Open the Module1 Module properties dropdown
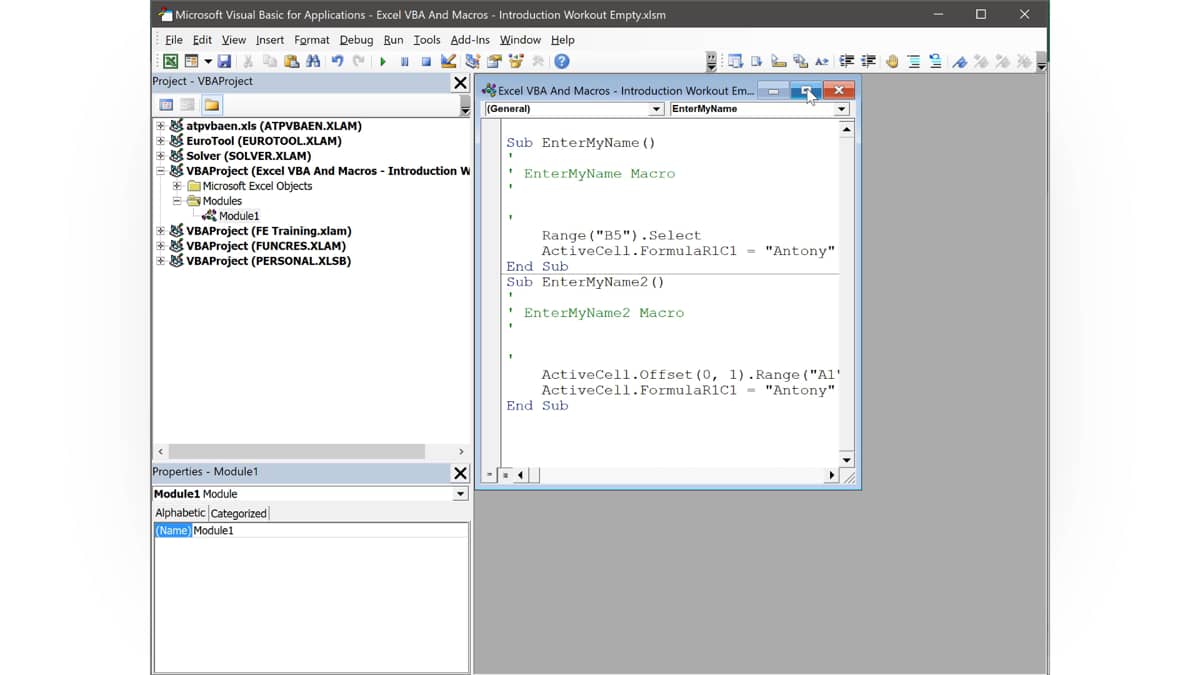Viewport: 1200px width, 675px height. pos(461,494)
